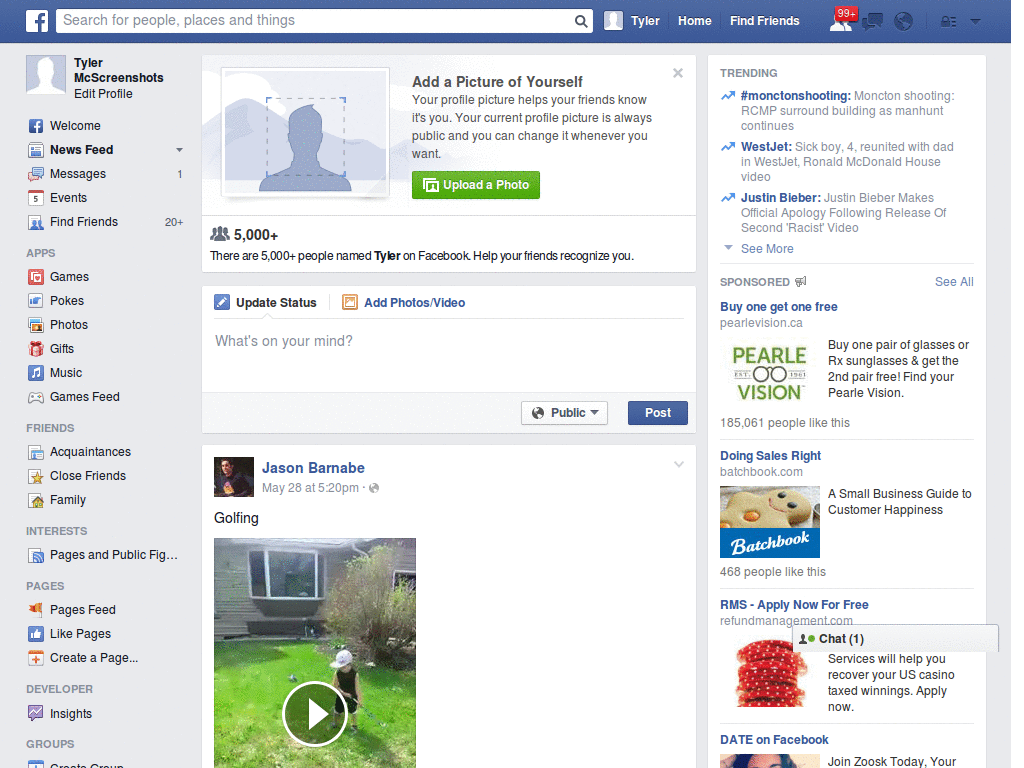Open the messages icon in top bar

point(872,22)
